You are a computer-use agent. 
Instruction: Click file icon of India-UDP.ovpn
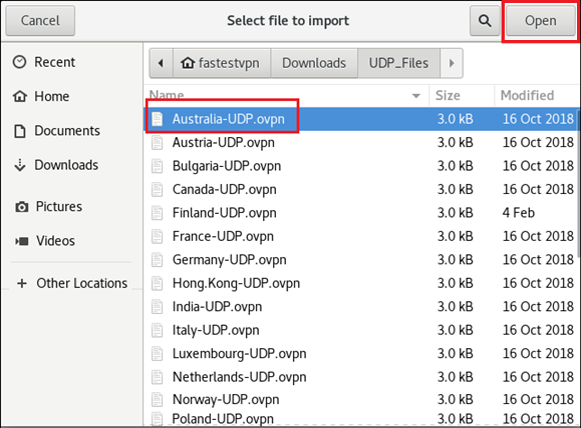point(157,306)
